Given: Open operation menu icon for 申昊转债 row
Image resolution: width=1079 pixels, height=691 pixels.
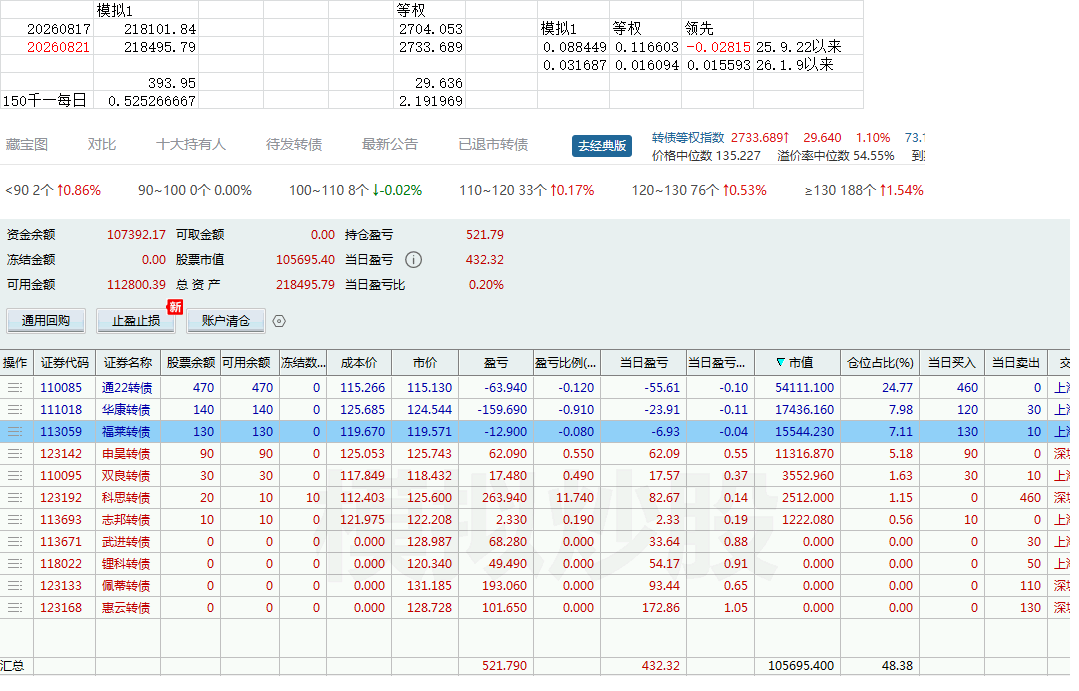Looking at the screenshot, I should coord(14,454).
